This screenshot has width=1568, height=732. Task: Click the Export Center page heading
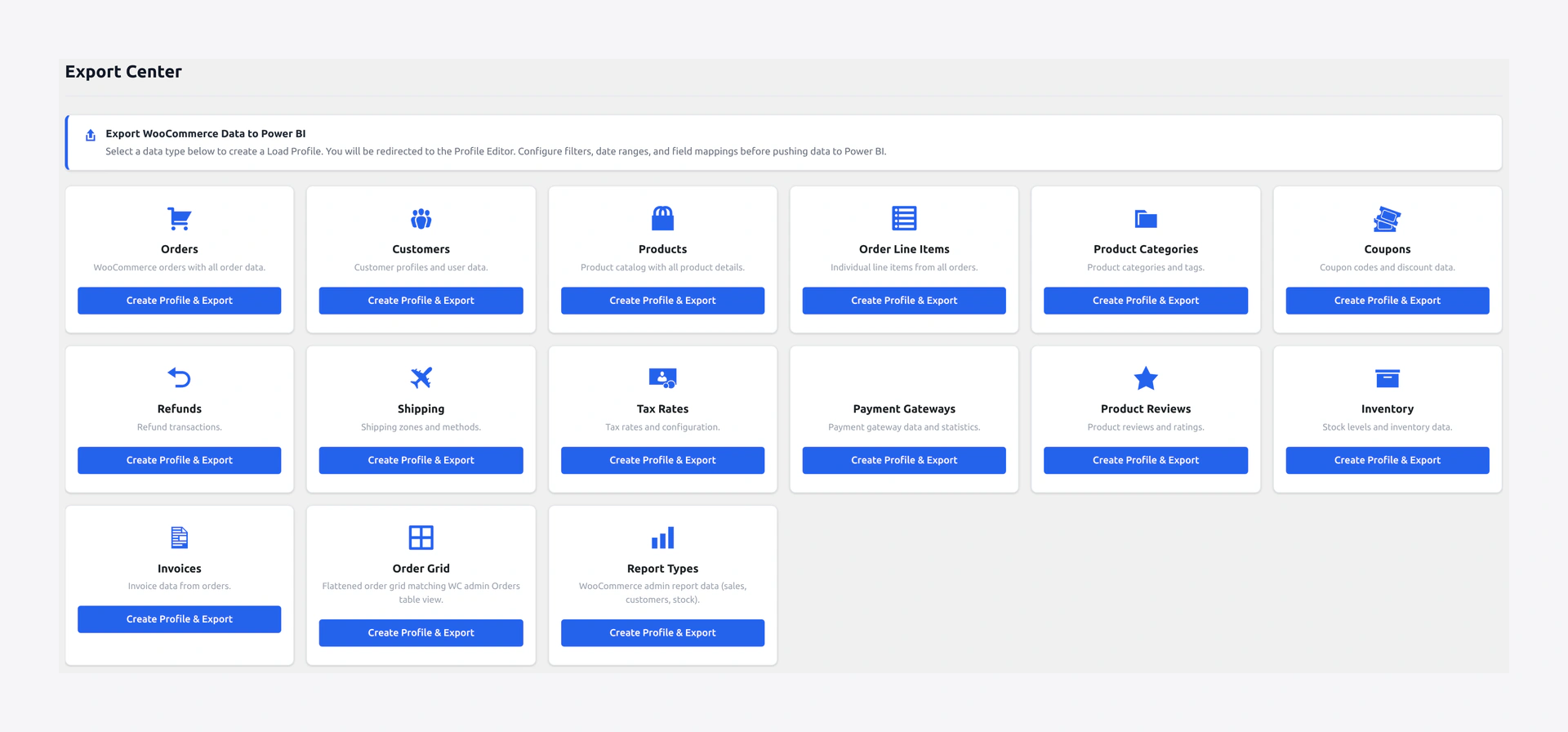pos(123,72)
